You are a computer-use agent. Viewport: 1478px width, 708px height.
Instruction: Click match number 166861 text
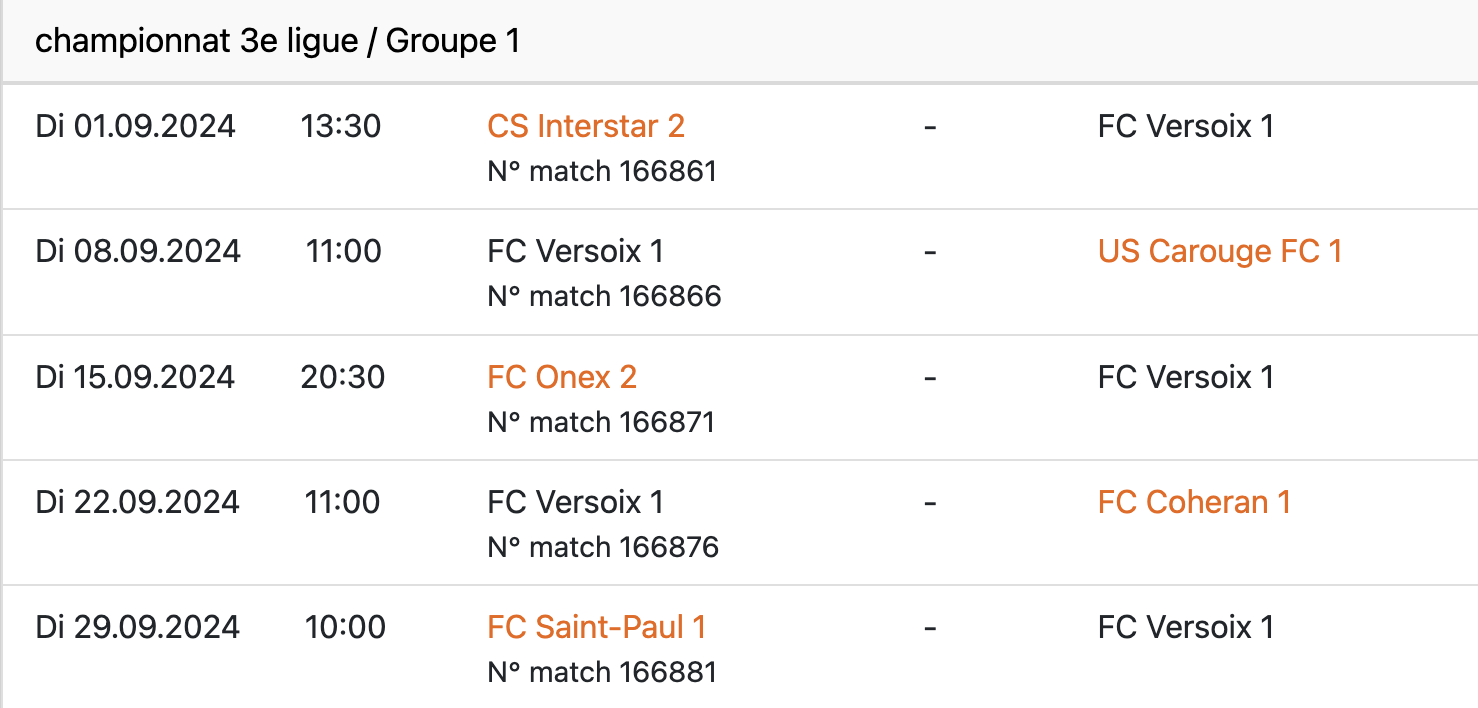coord(602,172)
